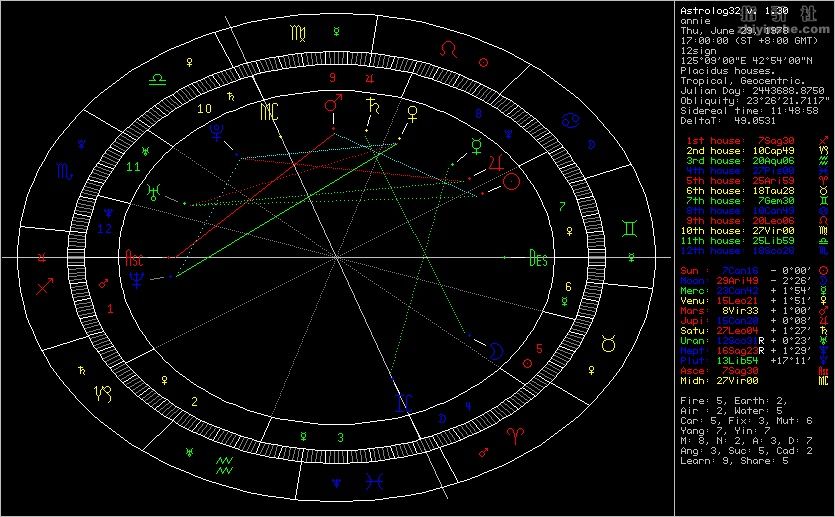Click the green Des label on the right
The width and height of the screenshot is (835, 517).
coord(539,257)
